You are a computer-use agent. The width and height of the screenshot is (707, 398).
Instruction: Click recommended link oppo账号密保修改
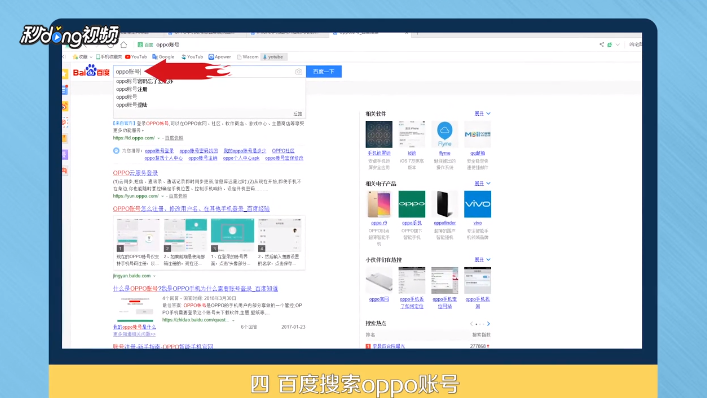tap(284, 158)
